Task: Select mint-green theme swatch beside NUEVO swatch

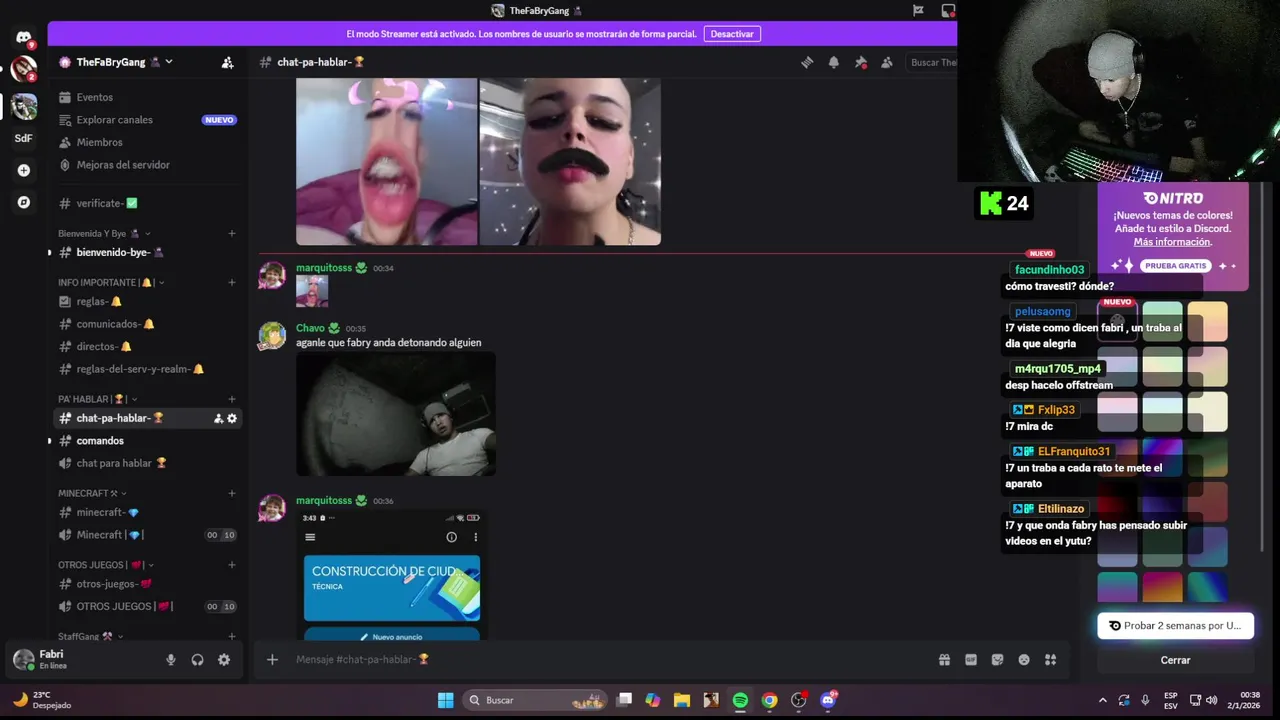Action: (x=1162, y=322)
